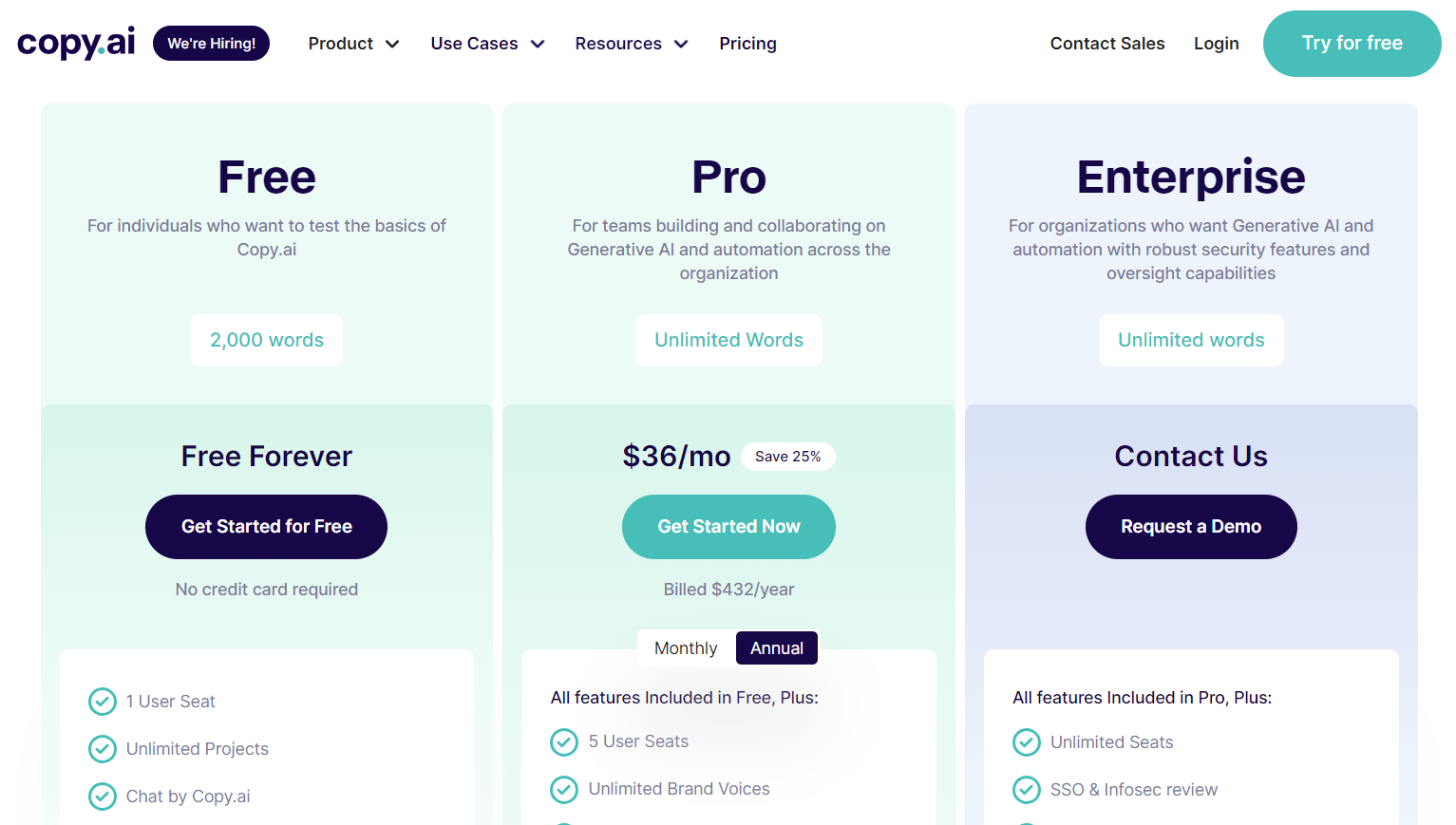Click checkmark icon beside SSO & Infosec review
The image size is (1456, 825).
1027,790
